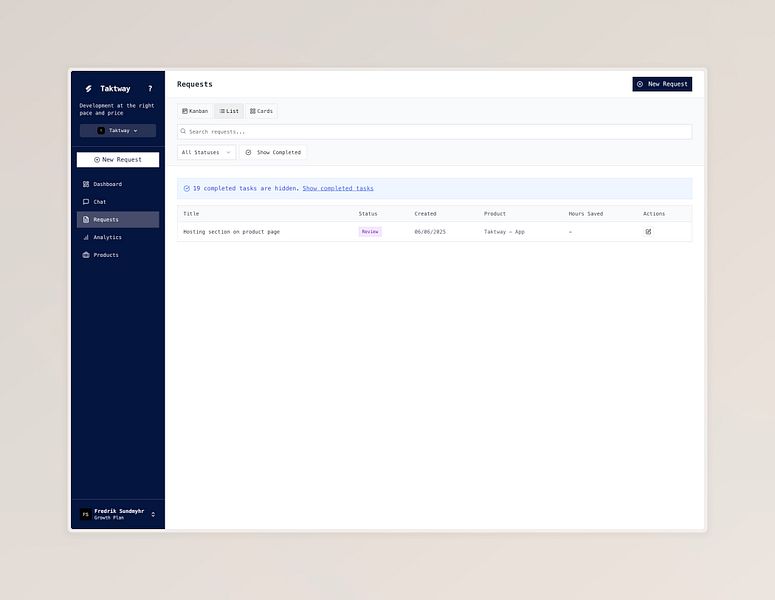Expand the Taktway workspace selector
The width and height of the screenshot is (775, 600).
tap(118, 130)
